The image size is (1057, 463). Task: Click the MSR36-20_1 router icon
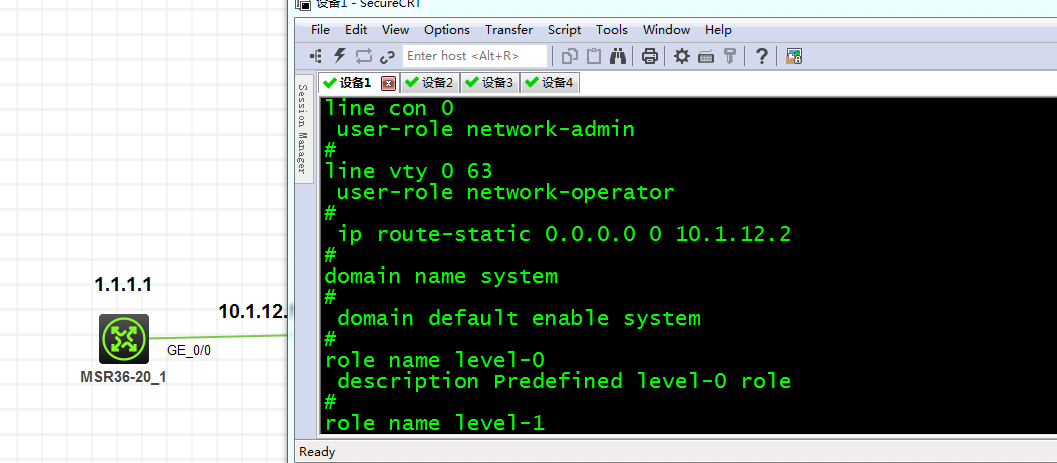click(124, 339)
